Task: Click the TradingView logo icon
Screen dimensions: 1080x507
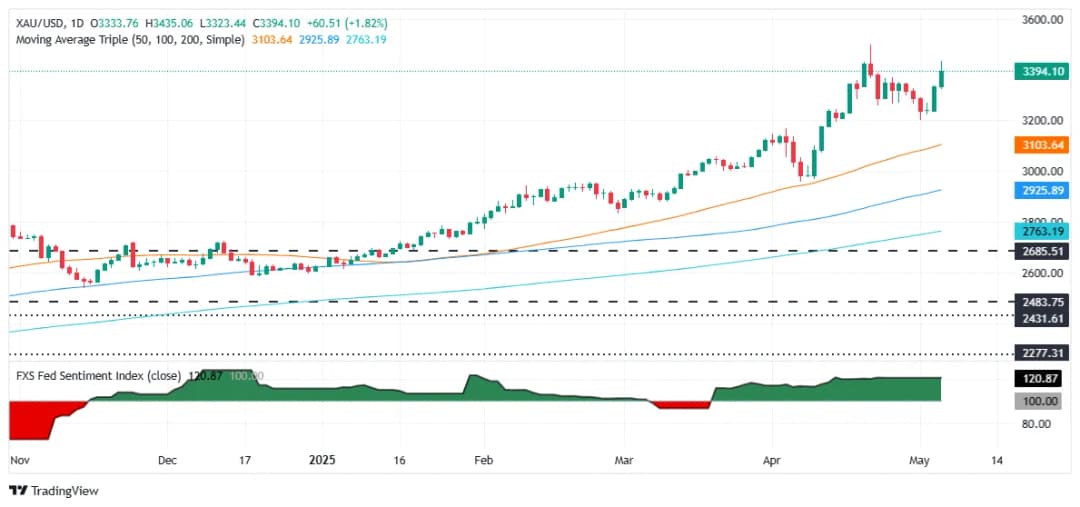Action: click(x=18, y=490)
